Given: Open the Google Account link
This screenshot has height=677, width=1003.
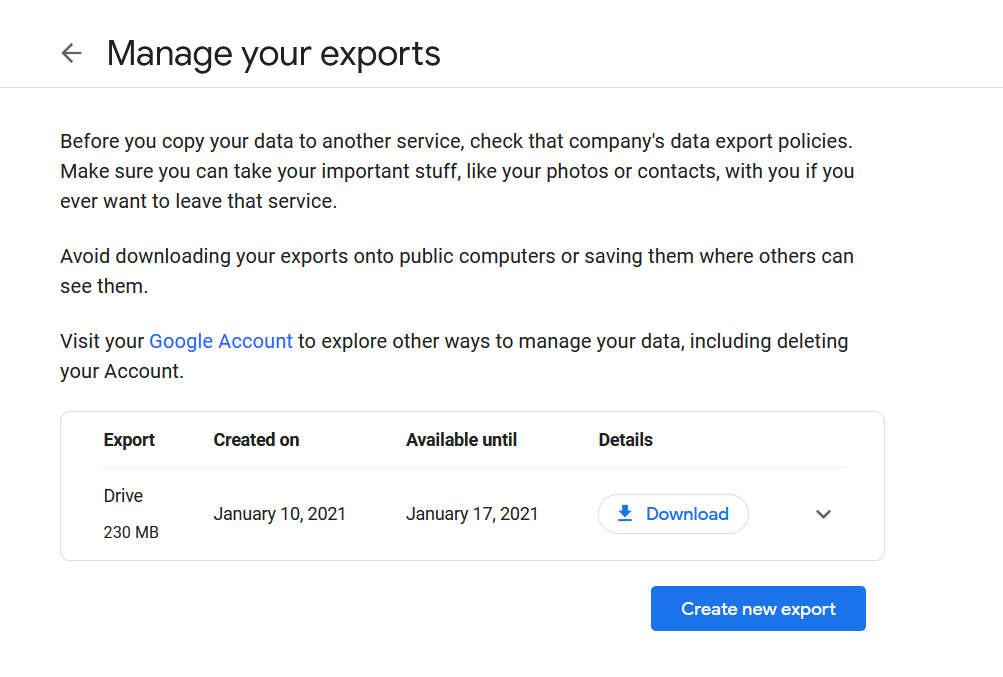Looking at the screenshot, I should (x=220, y=341).
